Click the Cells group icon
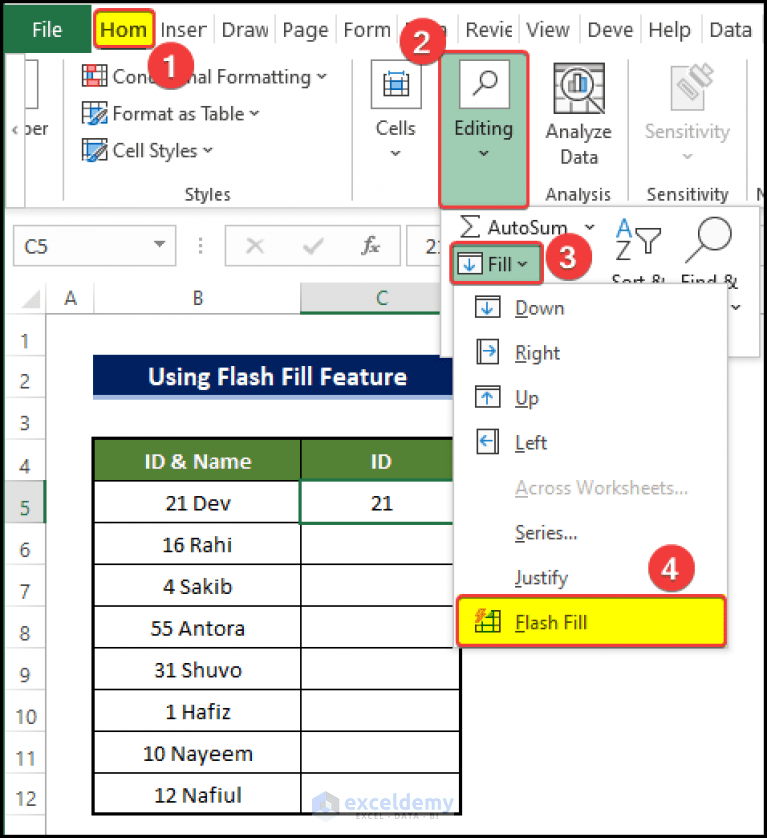 pos(396,84)
